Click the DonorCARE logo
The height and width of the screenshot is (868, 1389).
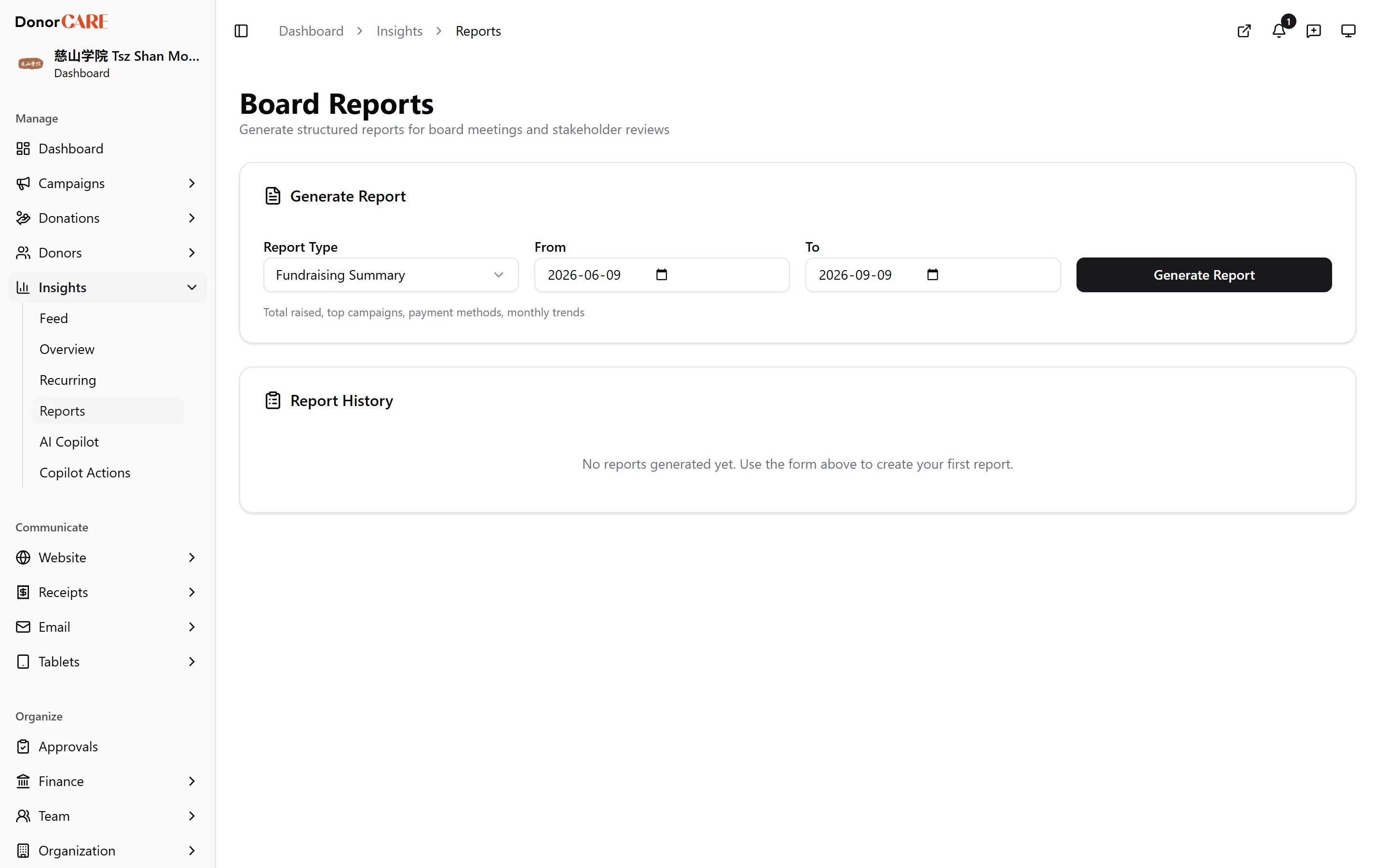click(61, 22)
